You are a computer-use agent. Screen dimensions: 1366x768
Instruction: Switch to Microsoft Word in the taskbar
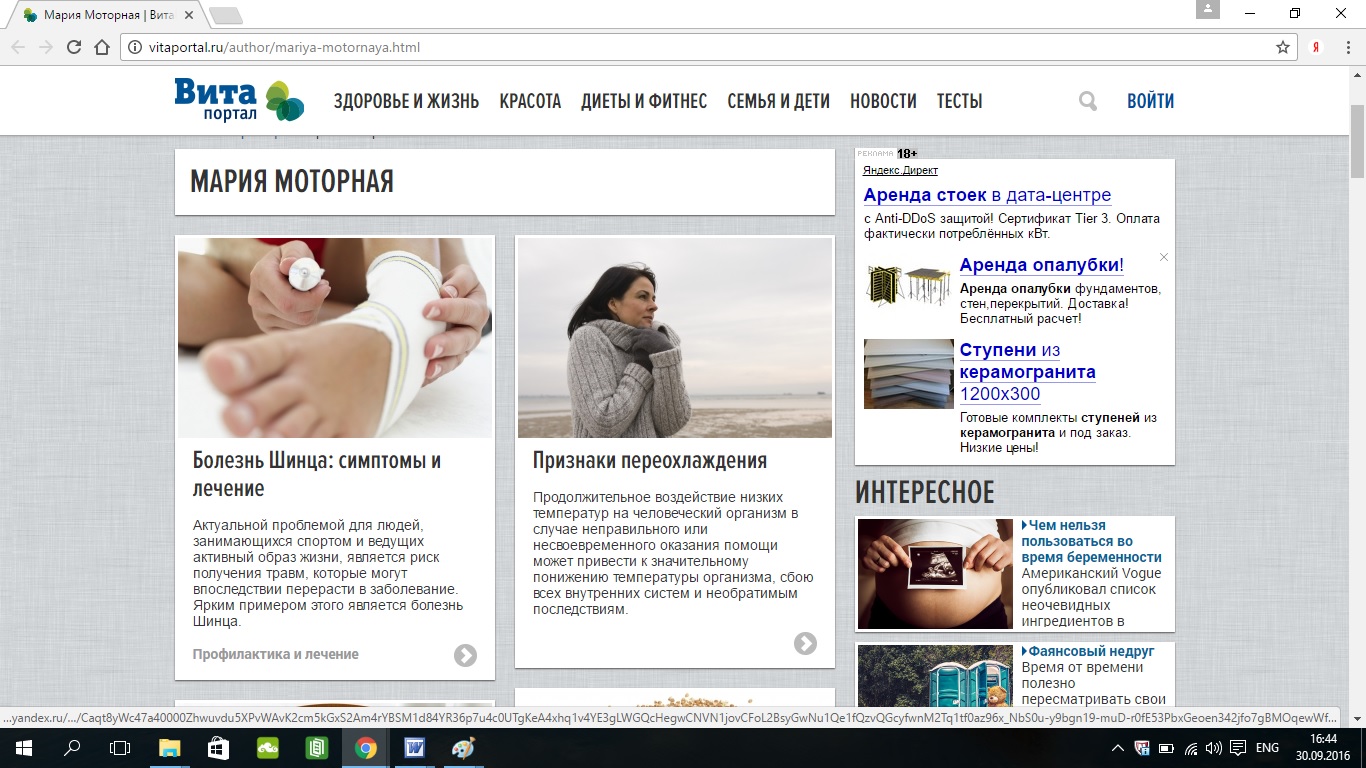tap(414, 748)
